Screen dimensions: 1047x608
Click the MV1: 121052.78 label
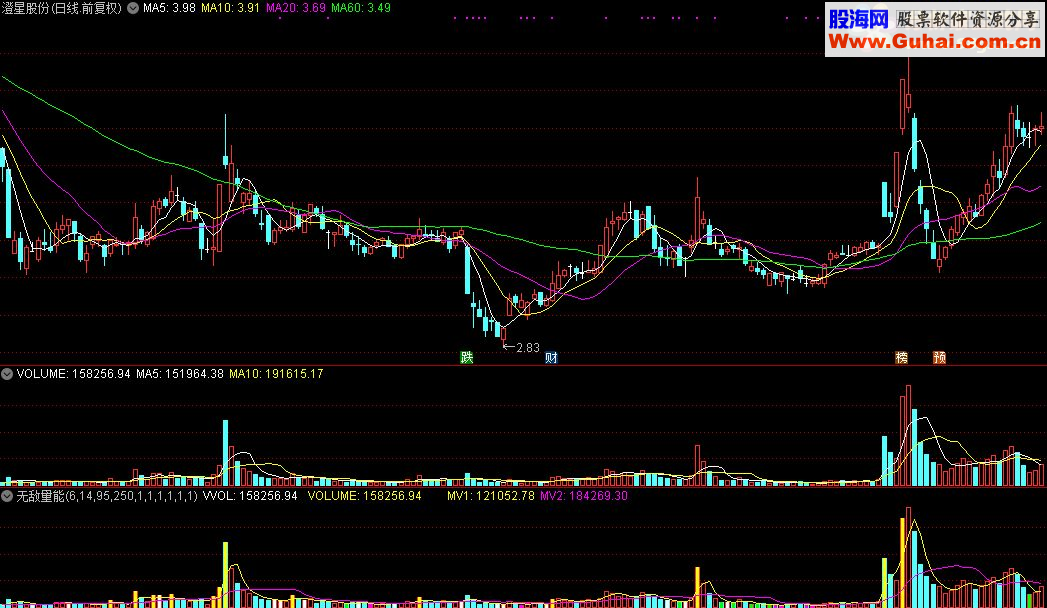tap(491, 496)
